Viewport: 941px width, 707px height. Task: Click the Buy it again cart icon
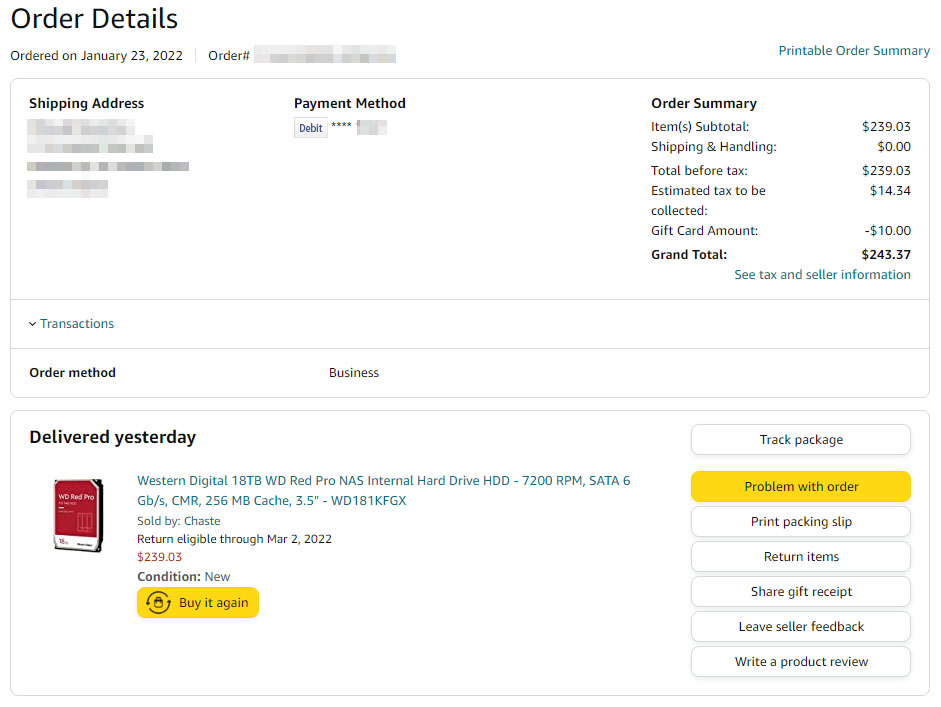click(x=158, y=603)
